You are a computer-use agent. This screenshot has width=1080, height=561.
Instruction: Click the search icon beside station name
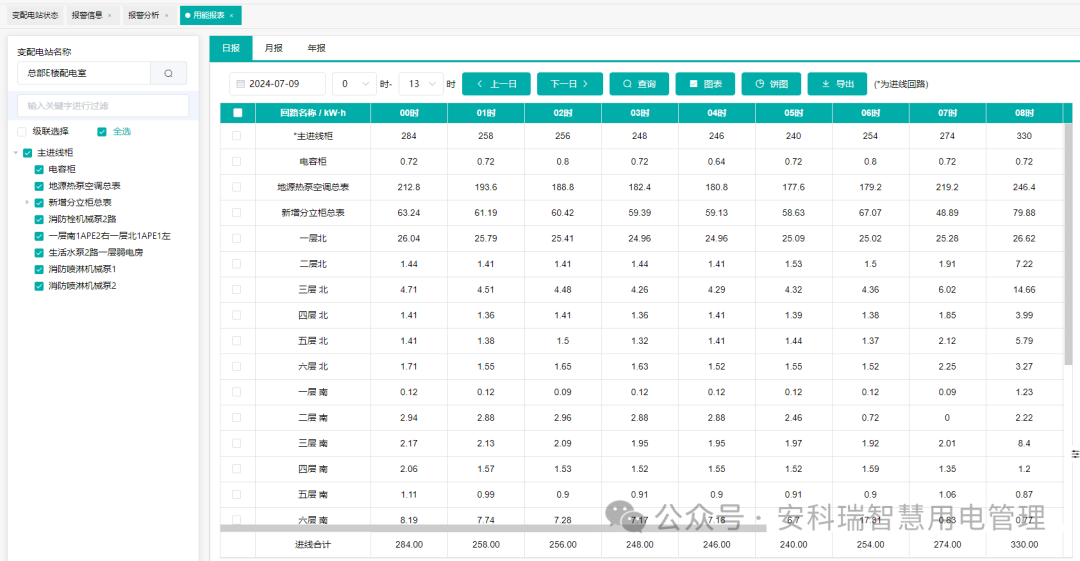[x=168, y=73]
